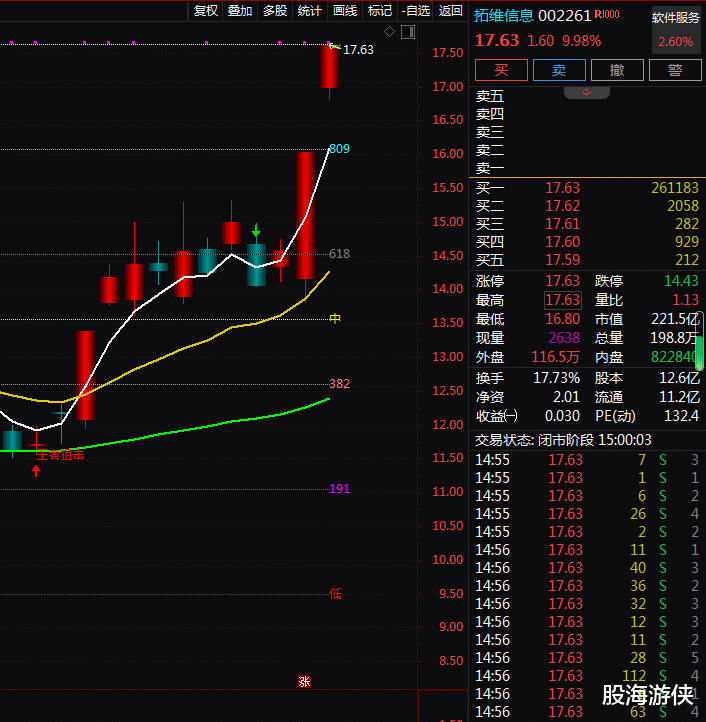This screenshot has width=706, height=722.
Task: Click the 15.00 price axis label
Action: point(448,221)
